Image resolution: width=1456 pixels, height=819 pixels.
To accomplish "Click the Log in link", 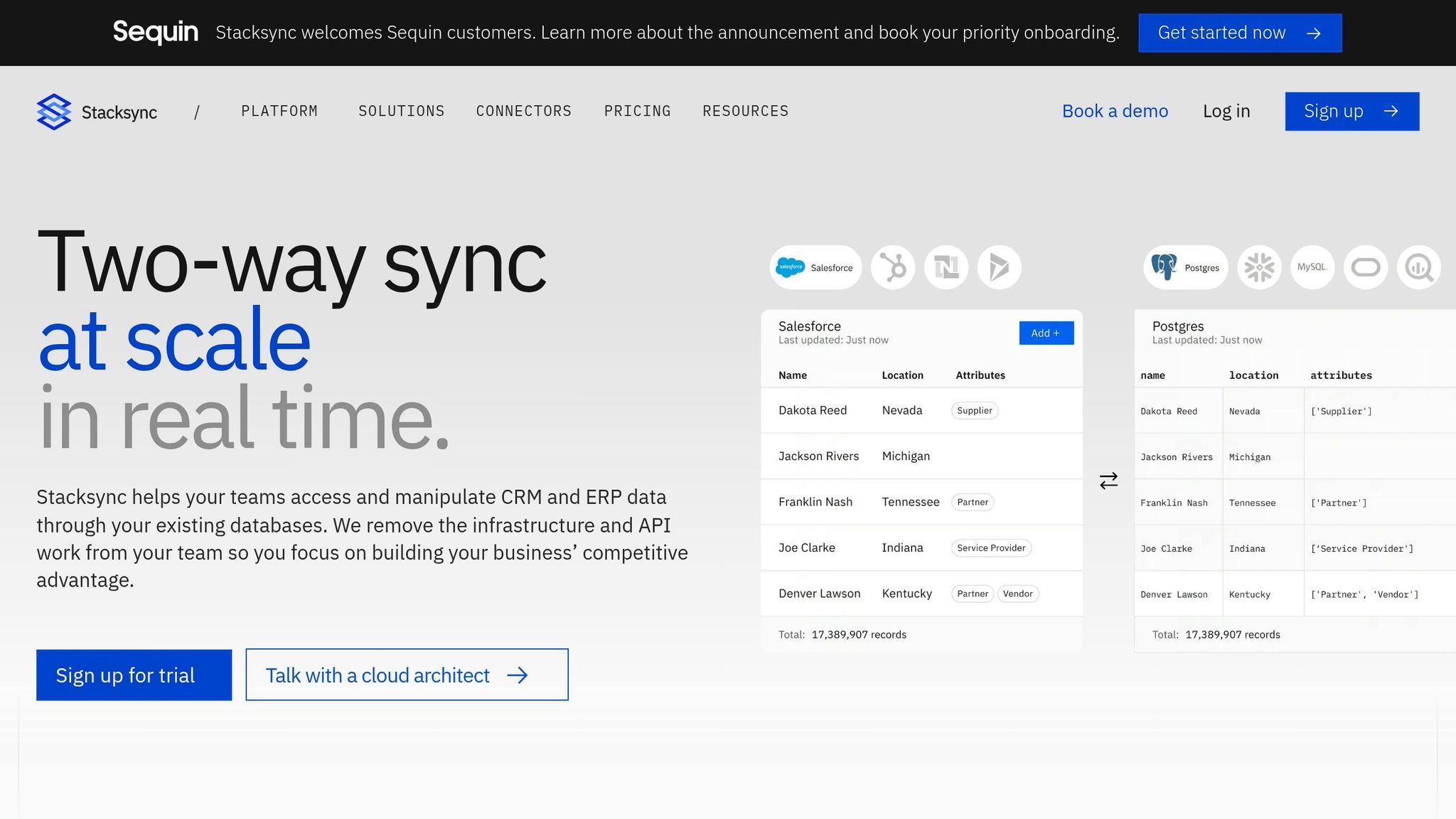I will pyautogui.click(x=1226, y=111).
